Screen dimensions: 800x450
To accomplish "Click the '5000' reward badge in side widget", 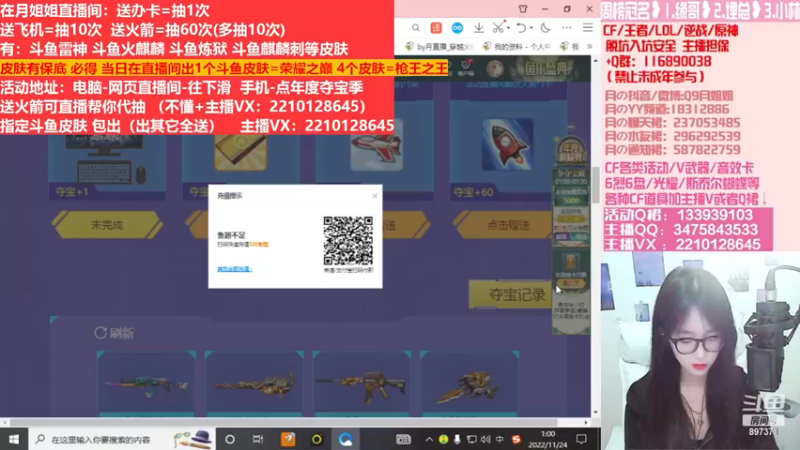I will [571, 201].
